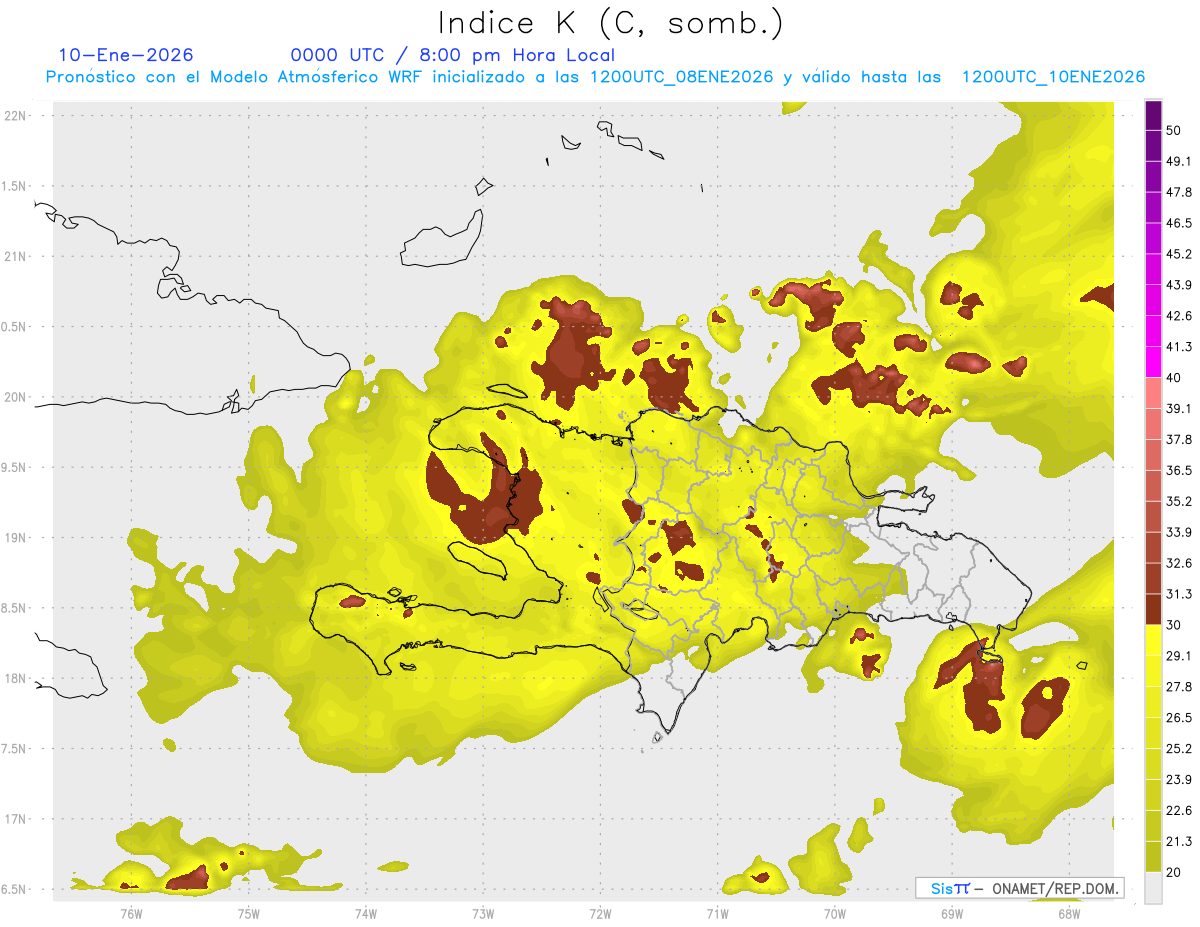
Task: Click the colorbar value "47.8"
Action: pos(1178,192)
